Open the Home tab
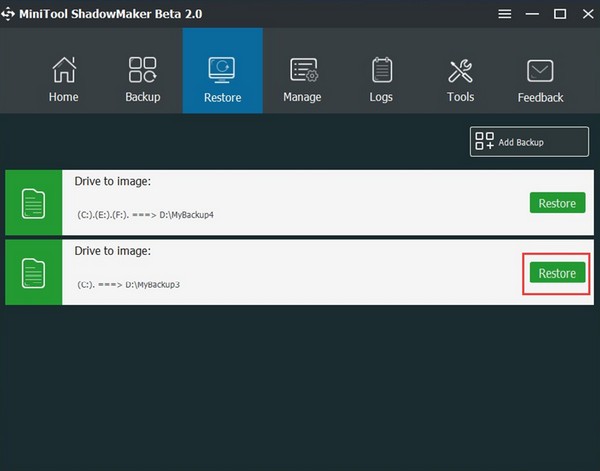 click(x=64, y=80)
